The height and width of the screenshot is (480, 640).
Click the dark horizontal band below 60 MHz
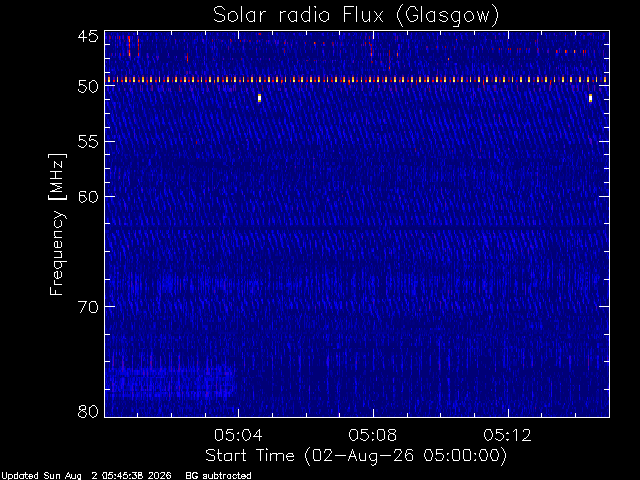pos(357,226)
